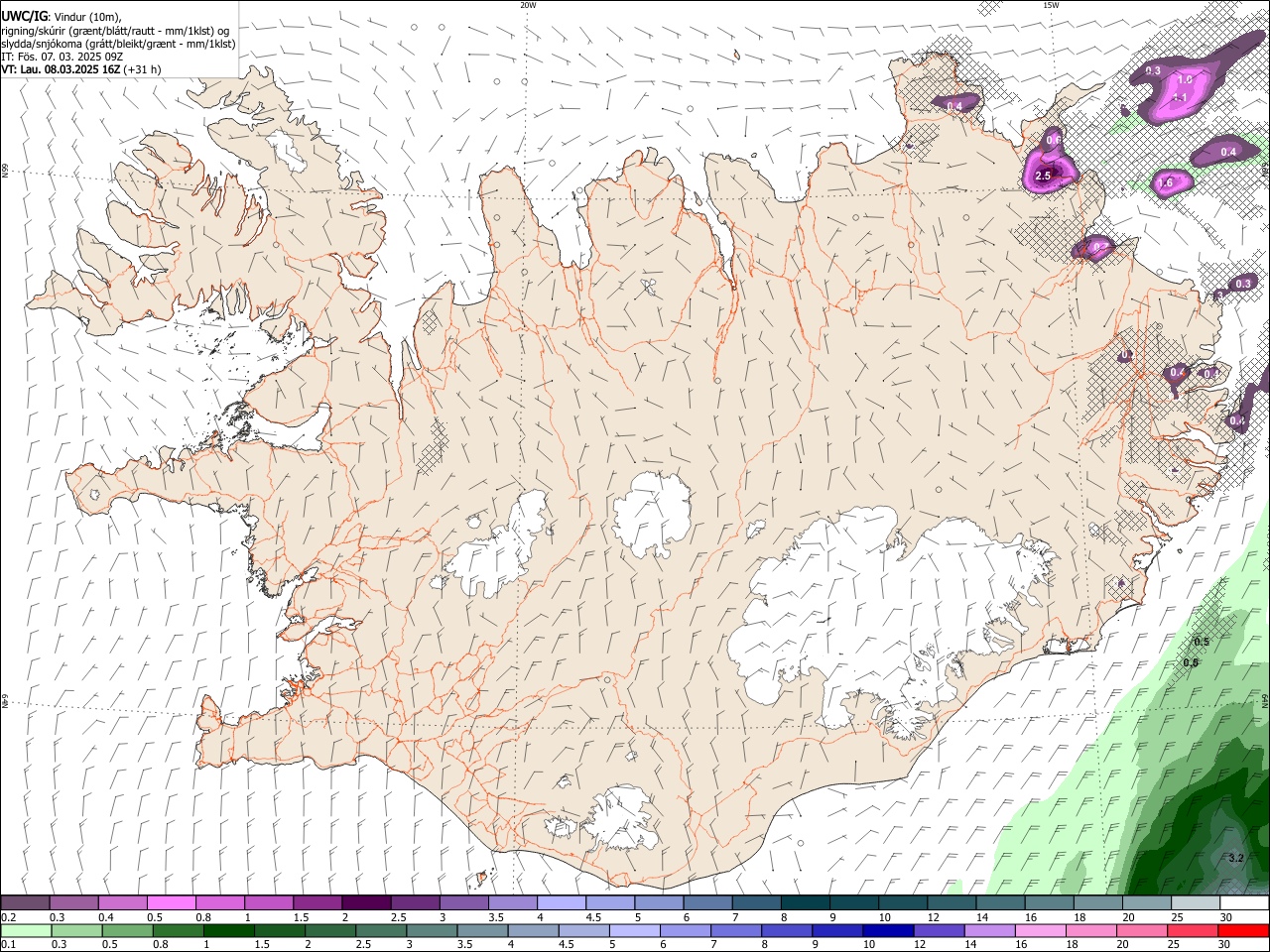Select the lightest green rain swatch at 0.1
This screenshot has height=952, width=1270.
(x=26, y=930)
